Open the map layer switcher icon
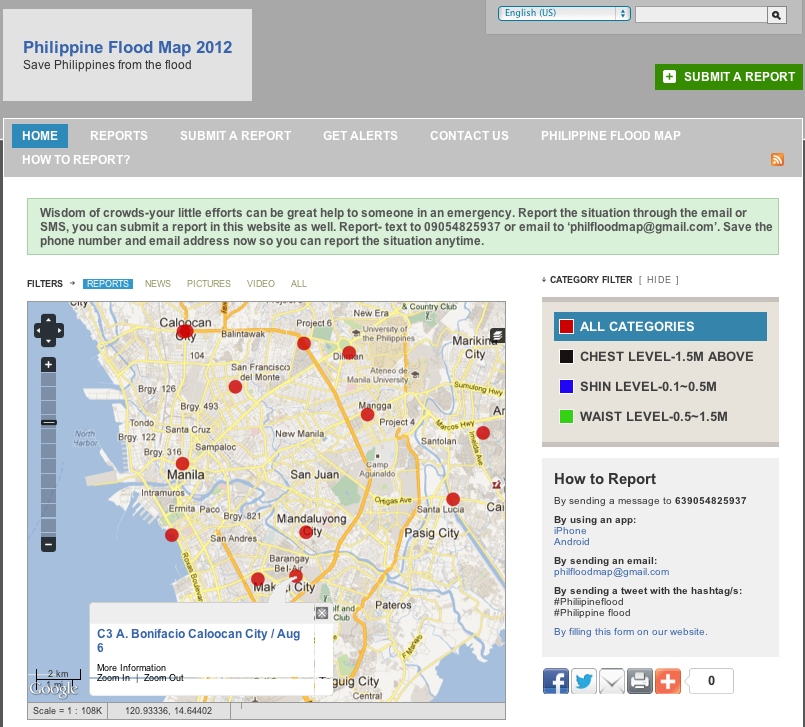Image resolution: width=805 pixels, height=727 pixels. click(x=497, y=335)
